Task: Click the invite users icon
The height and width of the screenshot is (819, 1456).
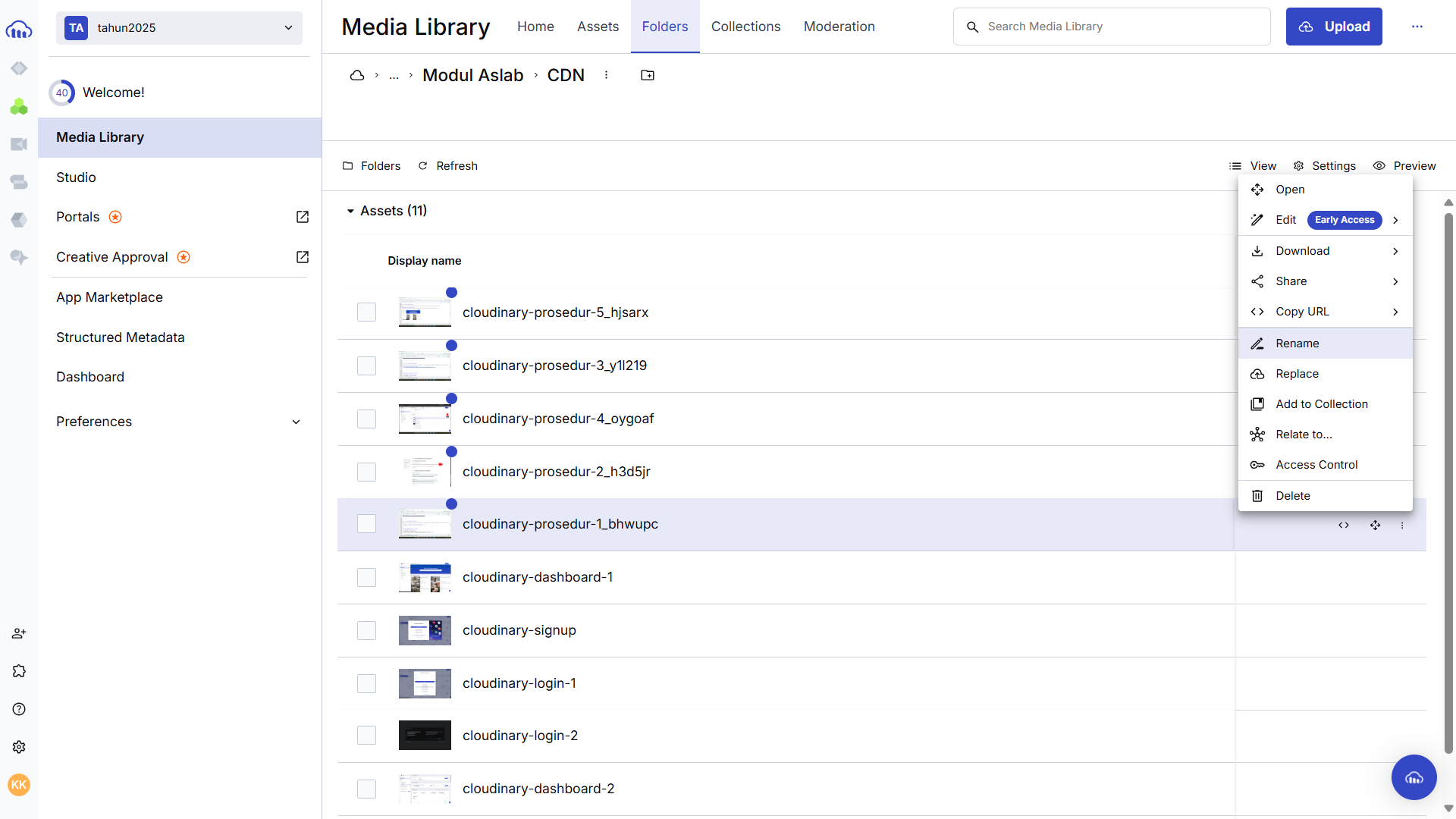Action: point(19,633)
